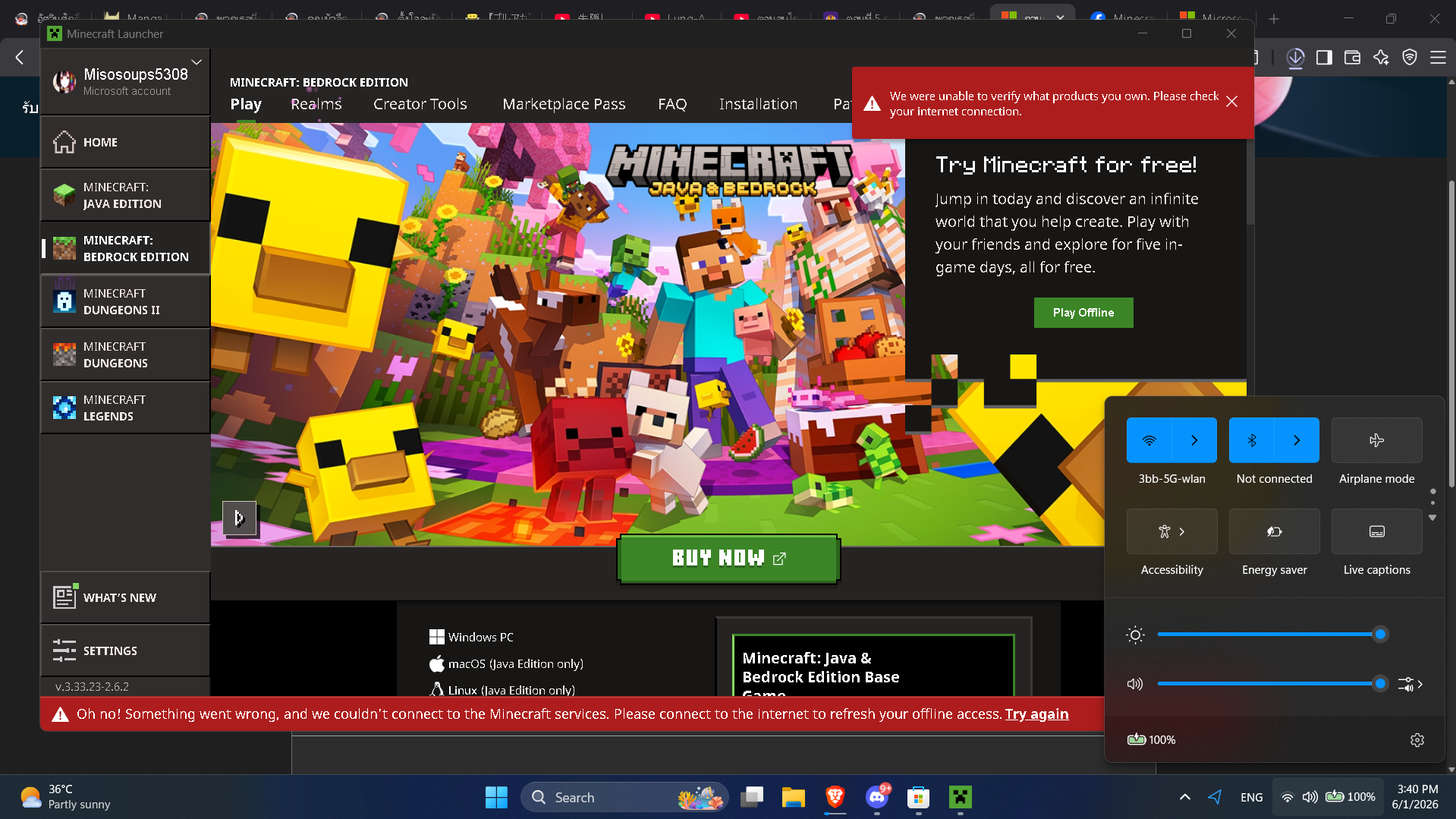
Task: Expand the Bluetooth devices list
Action: pyautogui.click(x=1297, y=440)
